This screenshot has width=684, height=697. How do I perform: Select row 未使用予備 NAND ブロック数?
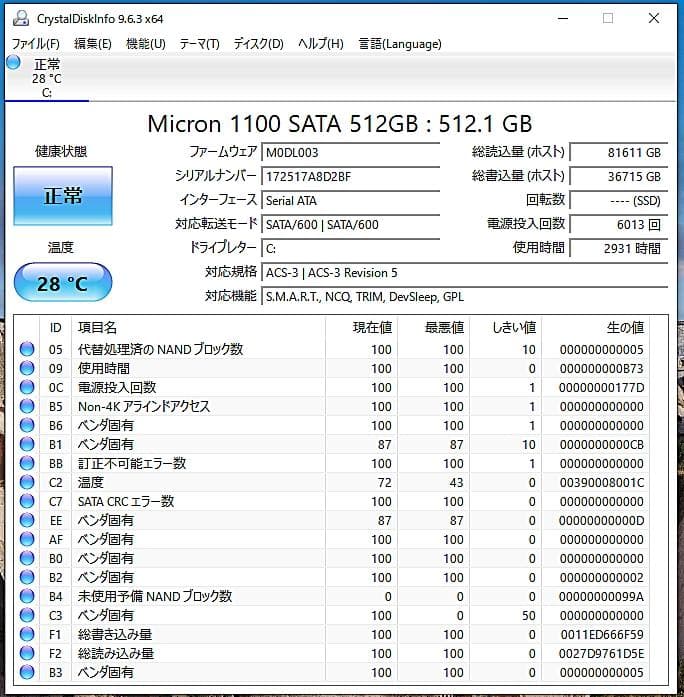332,596
